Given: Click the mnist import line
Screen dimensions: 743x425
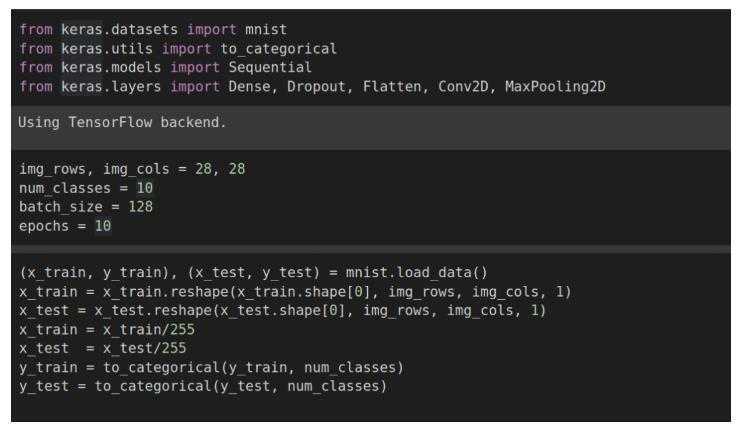Looking at the screenshot, I should pos(153,29).
